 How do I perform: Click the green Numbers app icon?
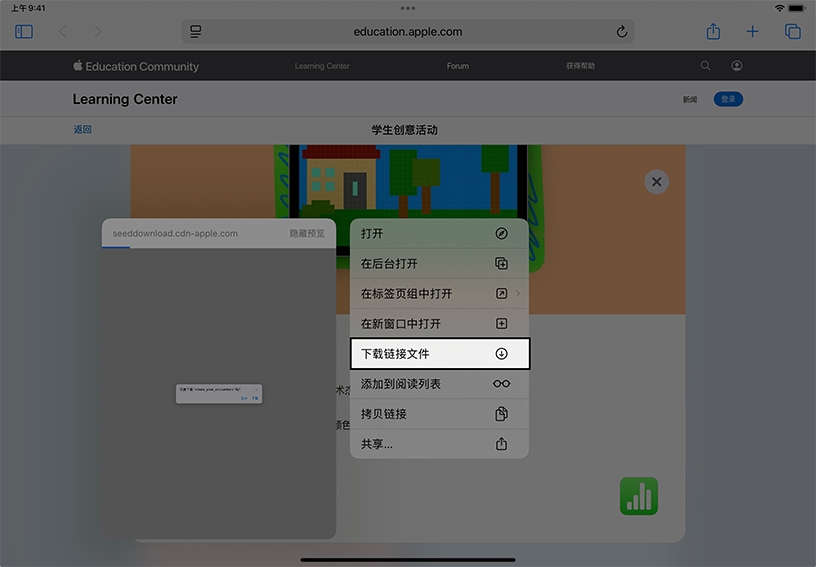click(x=639, y=496)
